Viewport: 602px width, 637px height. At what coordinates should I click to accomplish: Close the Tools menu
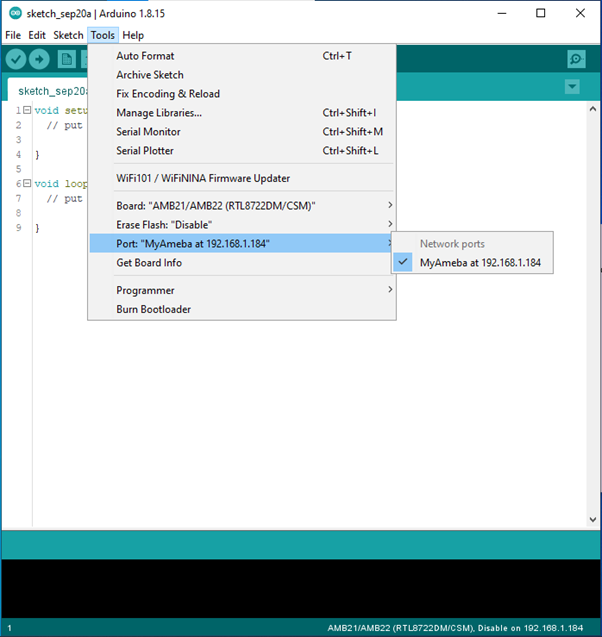(103, 35)
